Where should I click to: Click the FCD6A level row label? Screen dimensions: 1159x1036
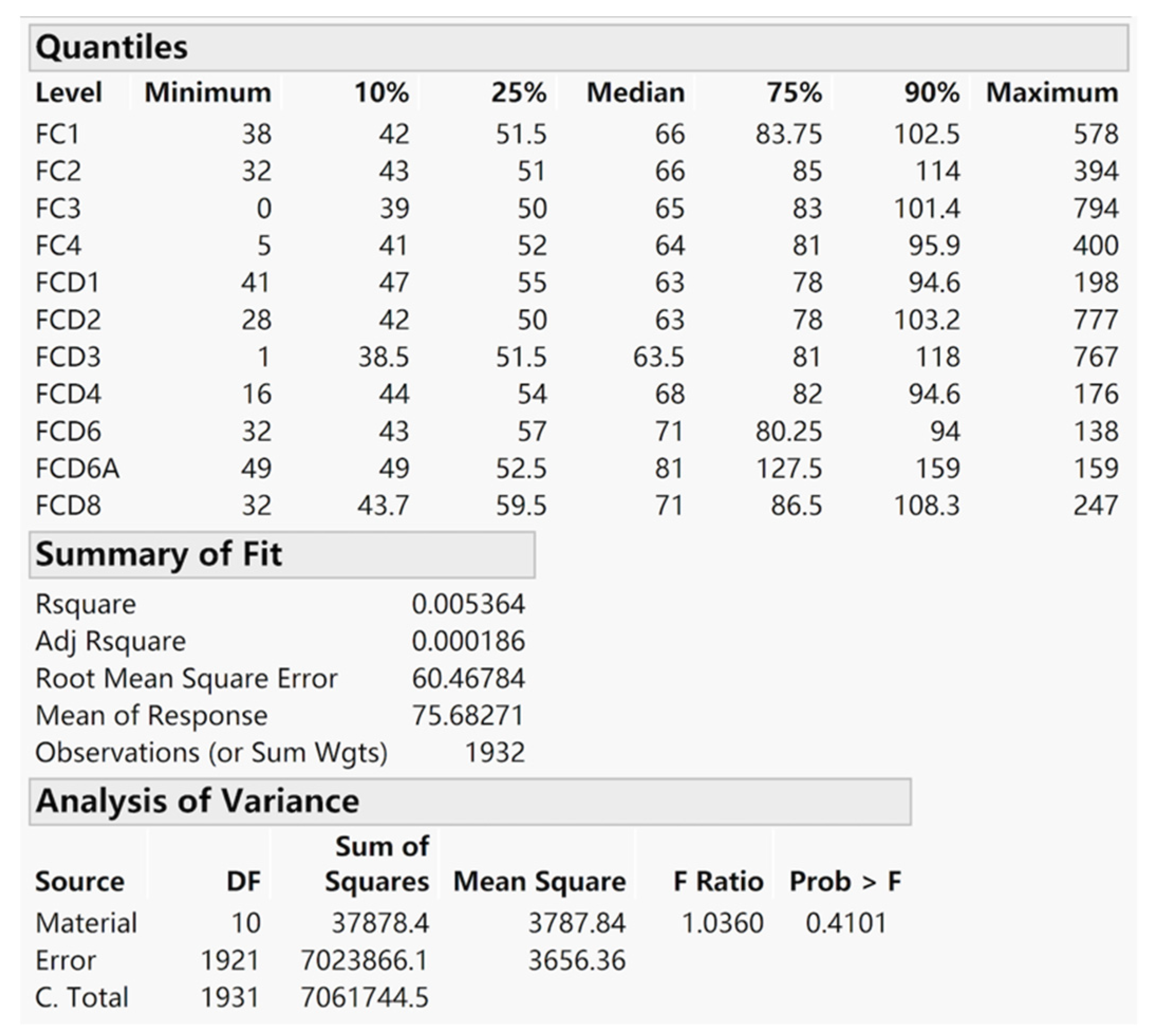click(78, 469)
